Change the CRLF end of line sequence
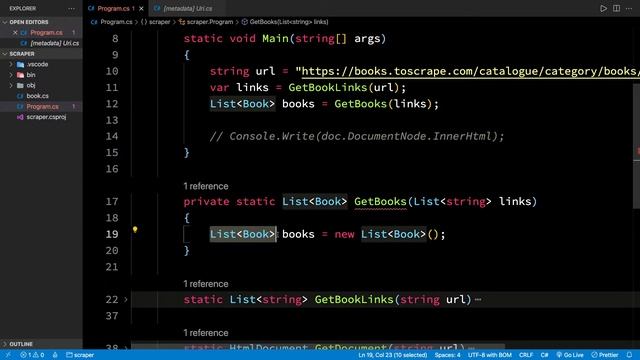 pyautogui.click(x=526, y=355)
